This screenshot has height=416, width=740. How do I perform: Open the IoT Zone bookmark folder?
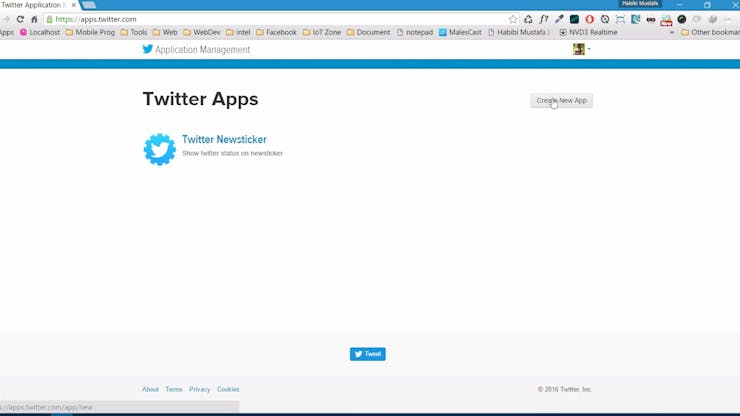[x=322, y=32]
